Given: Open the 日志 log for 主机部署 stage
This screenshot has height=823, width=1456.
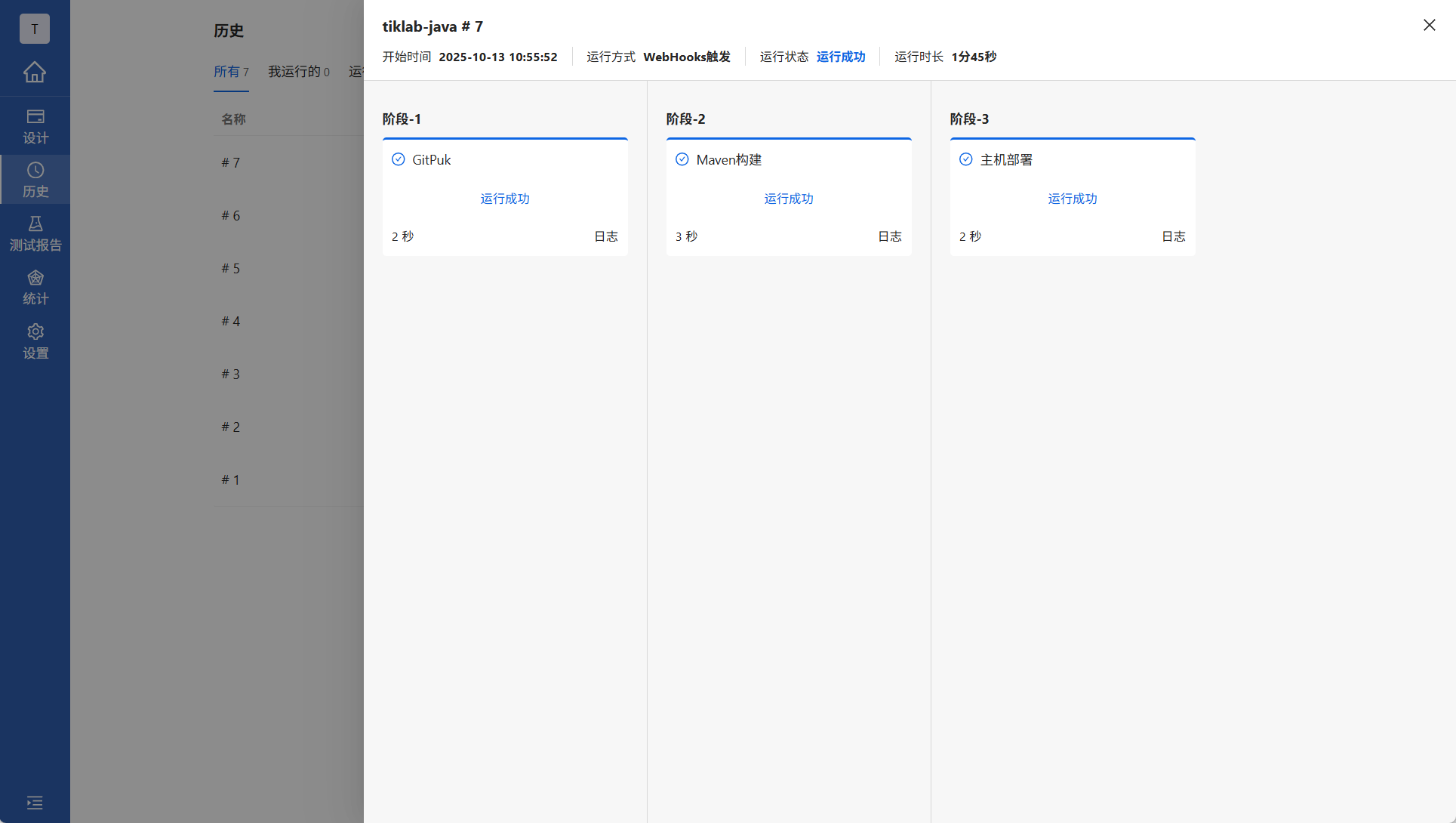Looking at the screenshot, I should point(1174,236).
